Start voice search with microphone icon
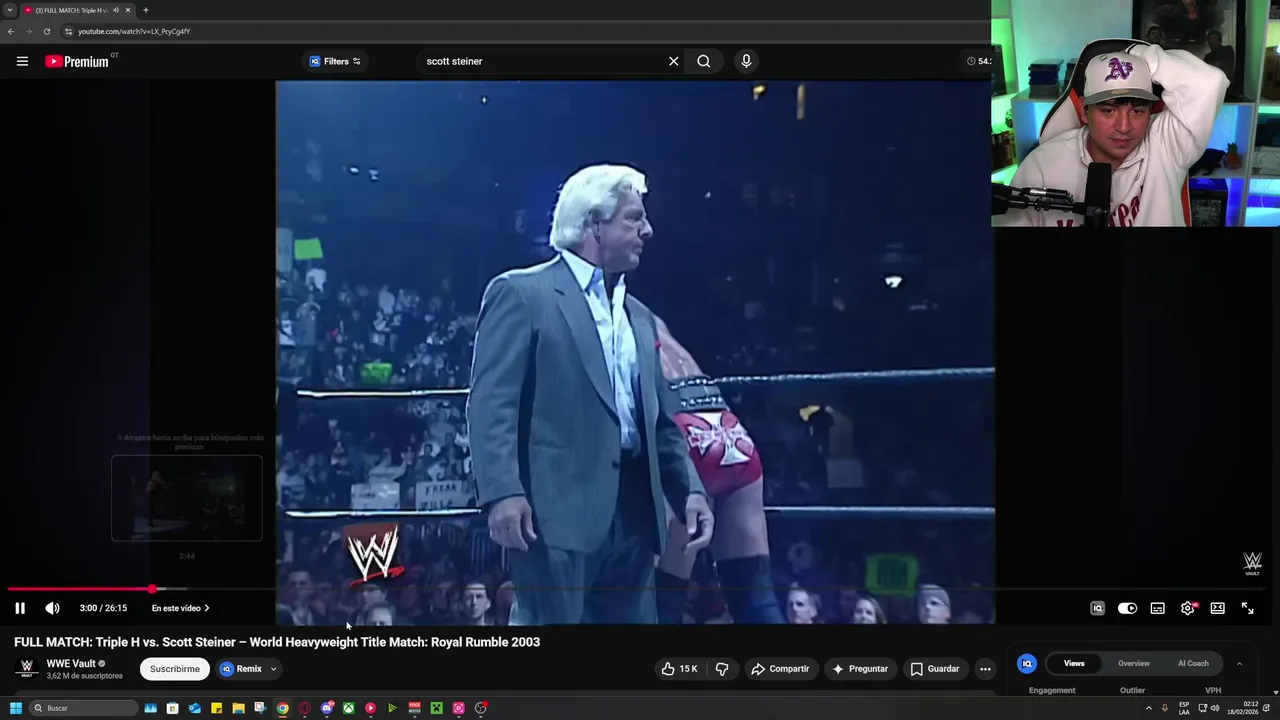The width and height of the screenshot is (1280, 720). (x=746, y=61)
